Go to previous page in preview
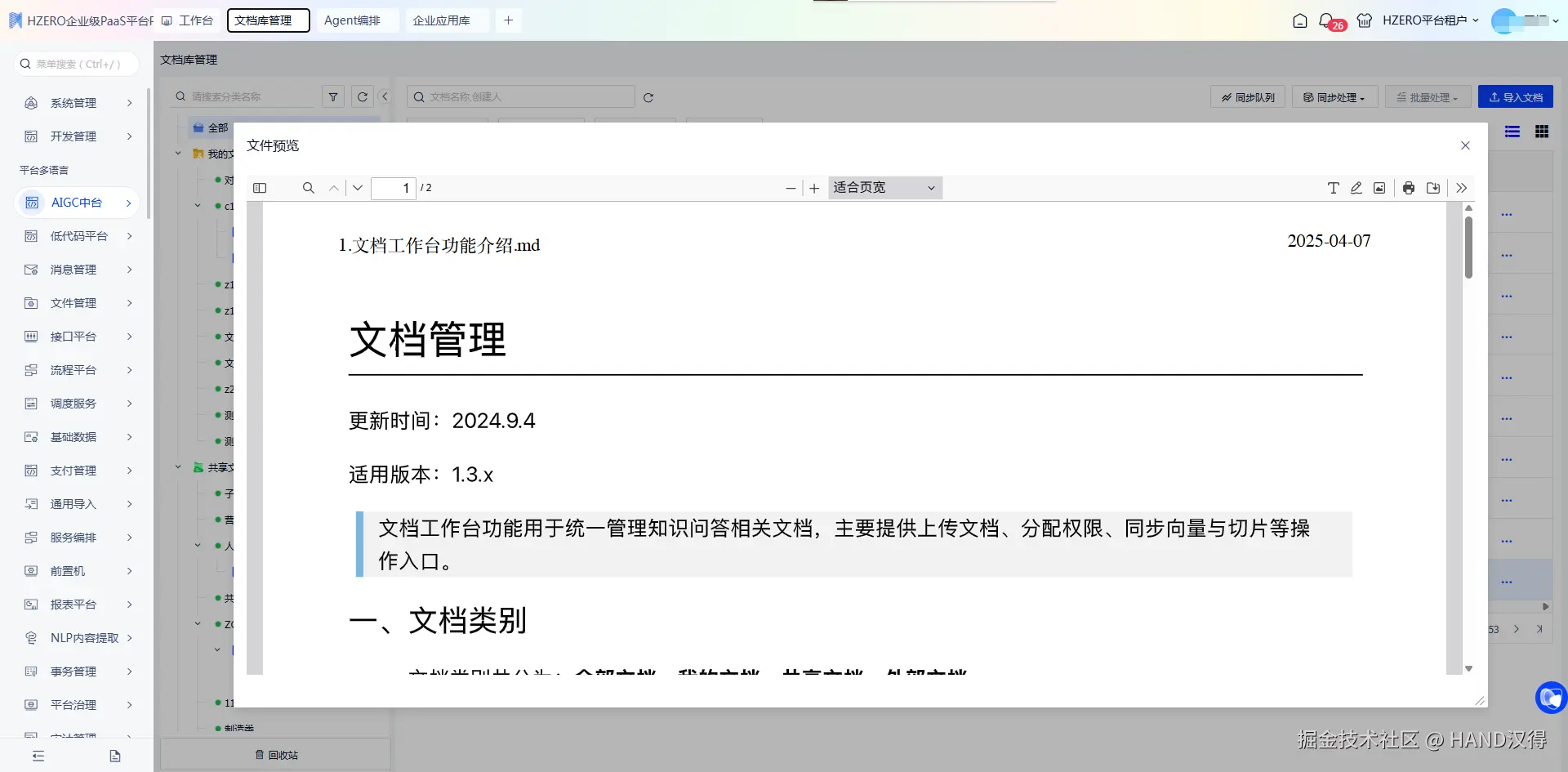The width and height of the screenshot is (1568, 772). click(x=333, y=188)
